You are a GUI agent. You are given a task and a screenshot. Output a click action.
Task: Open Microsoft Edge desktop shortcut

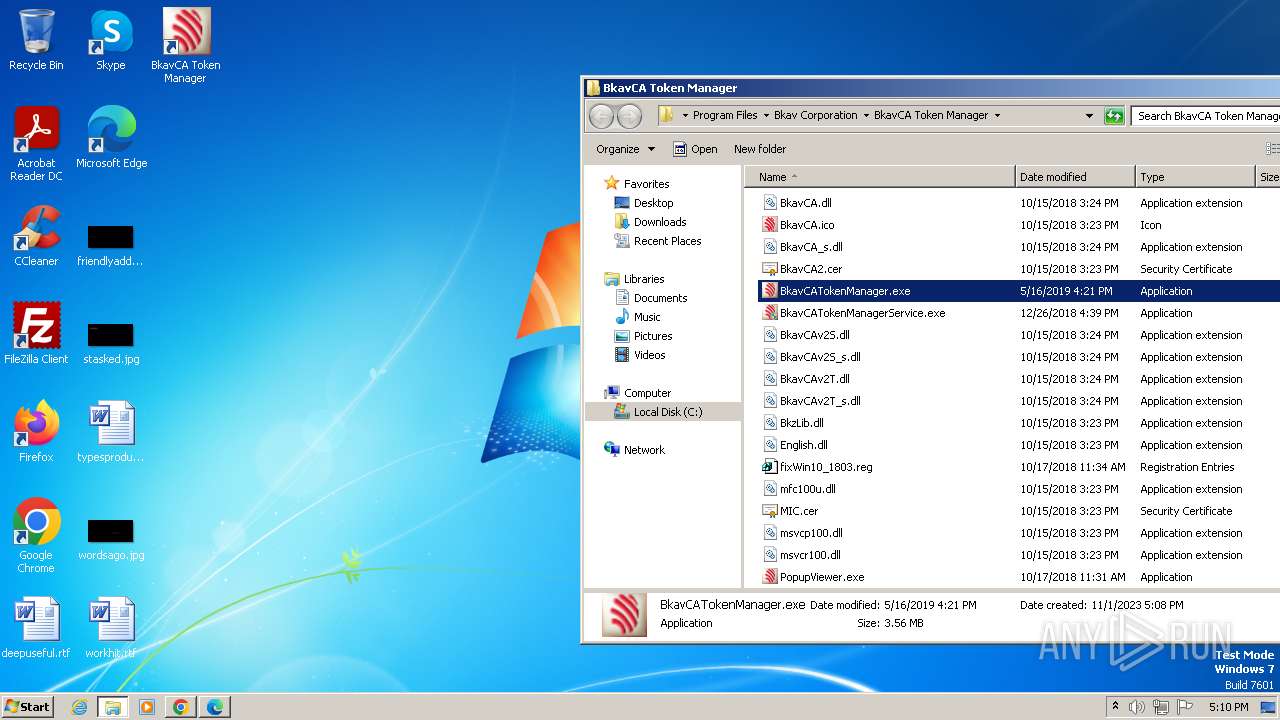pos(111,138)
